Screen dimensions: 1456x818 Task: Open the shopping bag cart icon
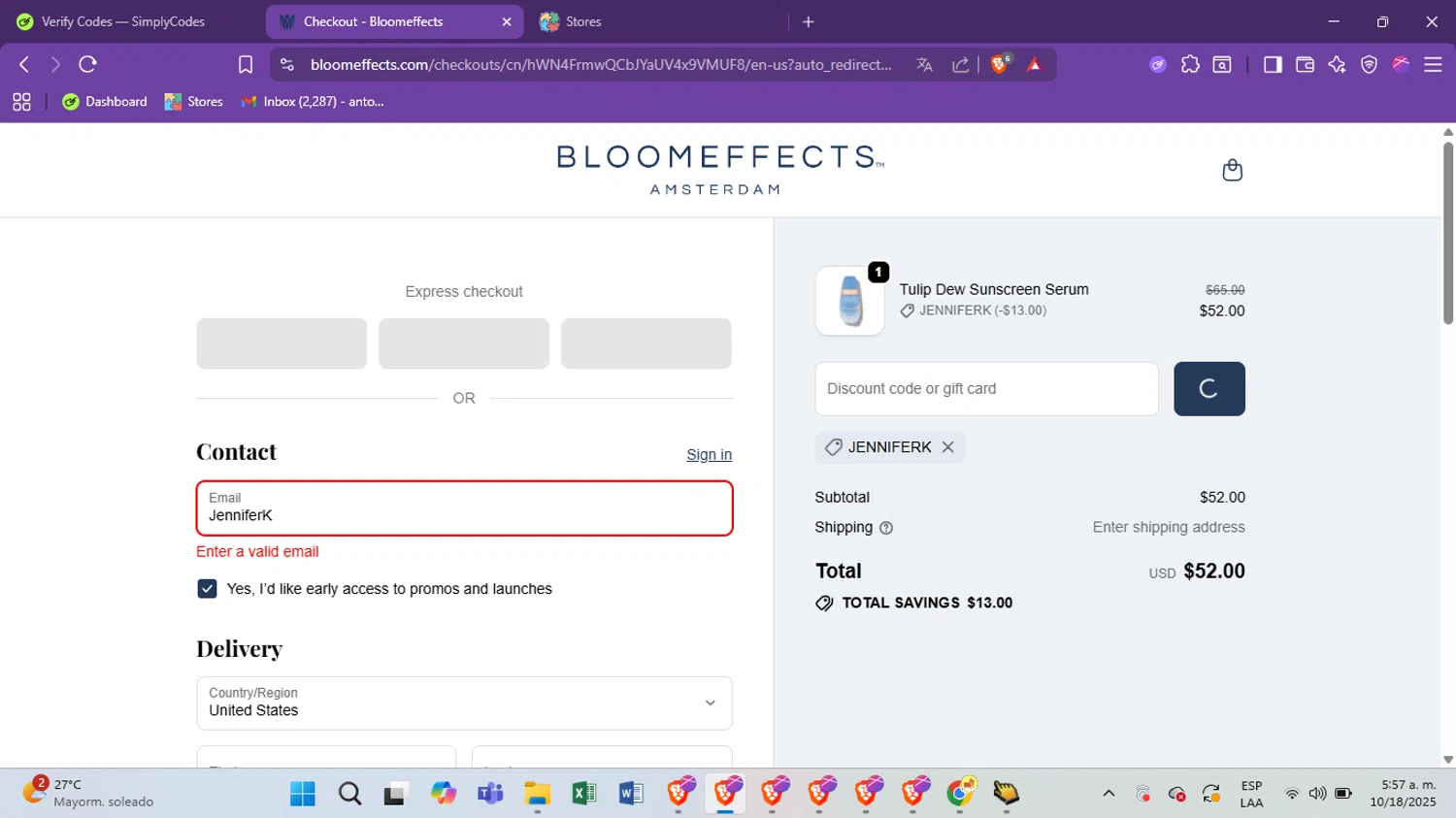(1232, 171)
